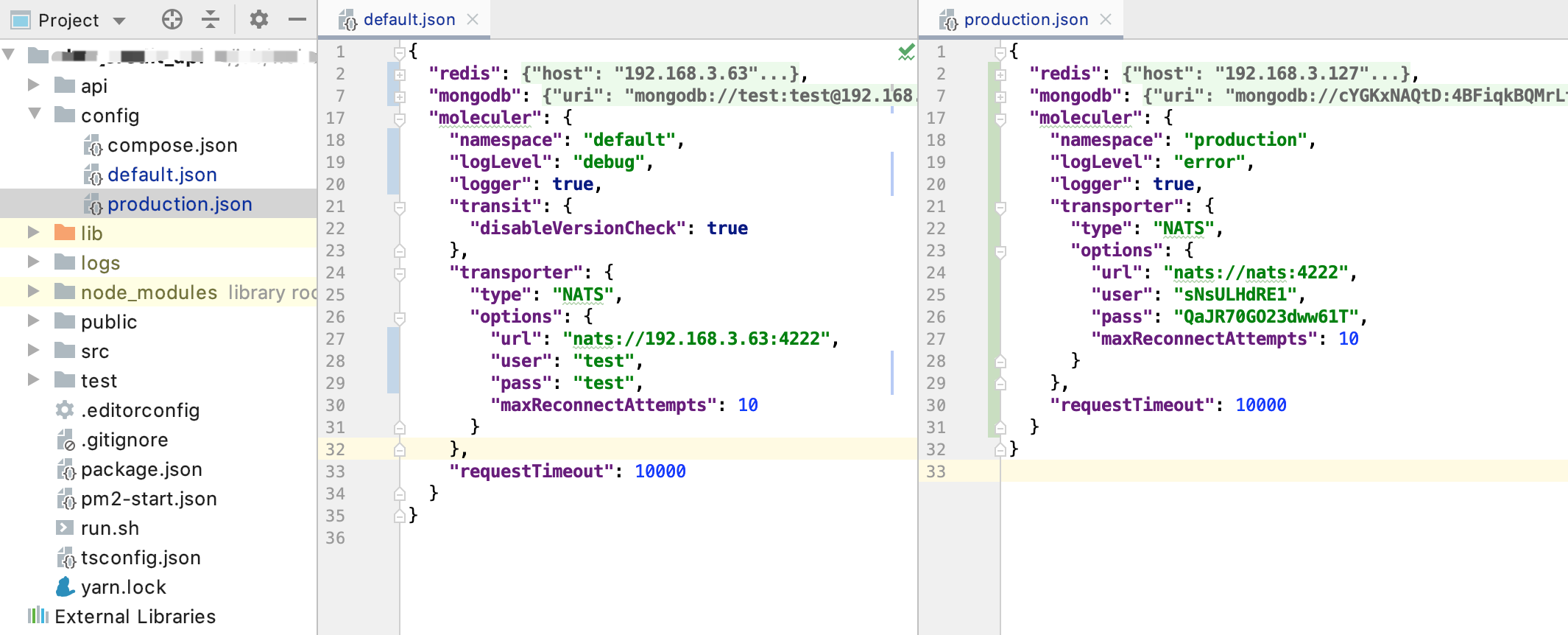Click the "debug" logLevel value
Image resolution: width=1568 pixels, height=635 pixels.
[x=608, y=162]
